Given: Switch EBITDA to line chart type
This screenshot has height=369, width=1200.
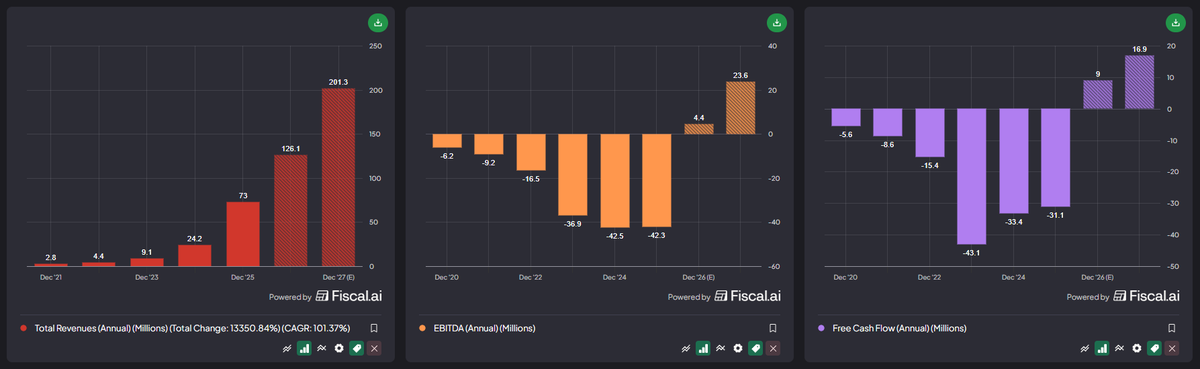Looking at the screenshot, I should coord(685,348).
